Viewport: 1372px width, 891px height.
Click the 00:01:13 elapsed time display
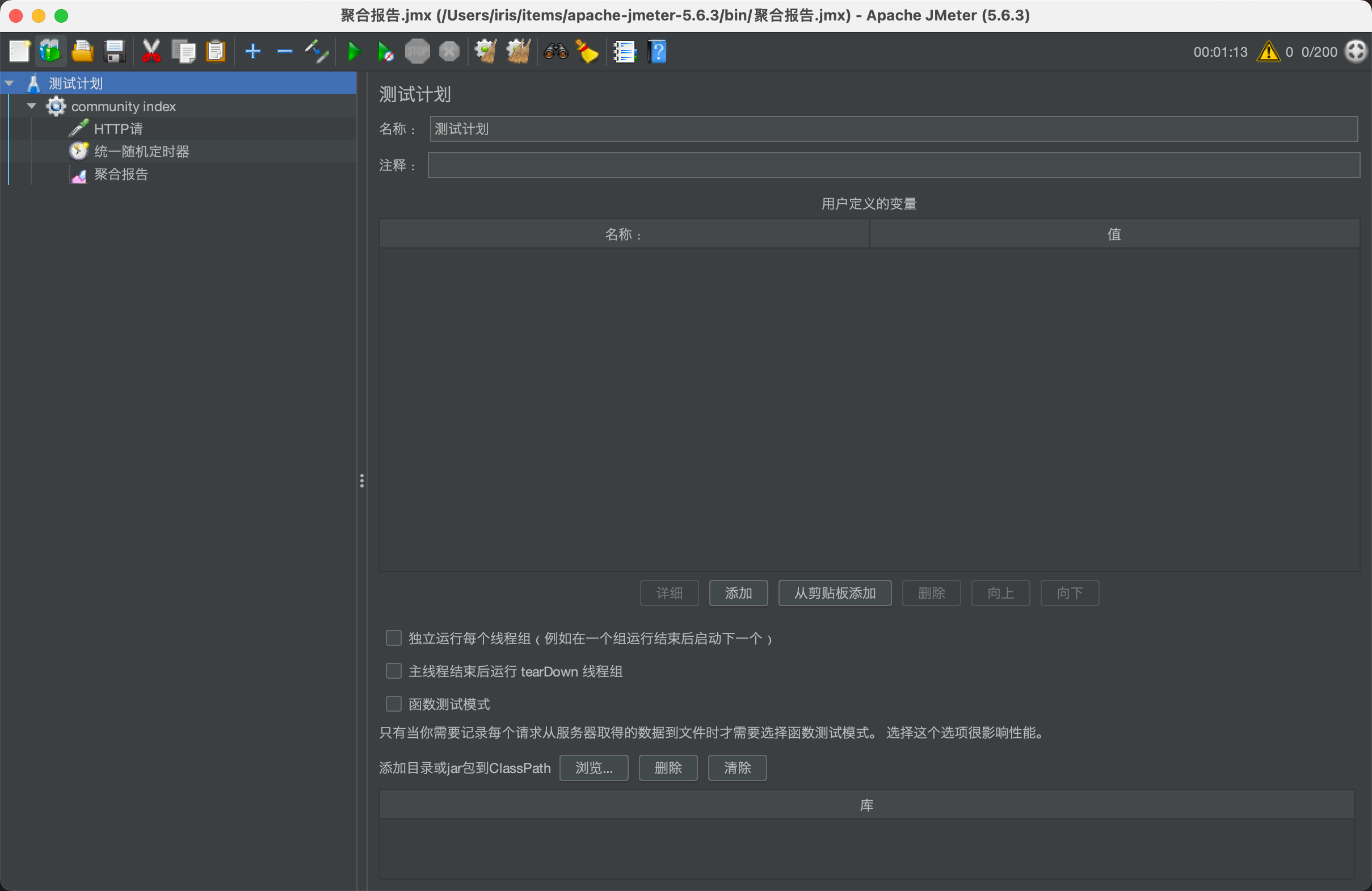point(1221,52)
